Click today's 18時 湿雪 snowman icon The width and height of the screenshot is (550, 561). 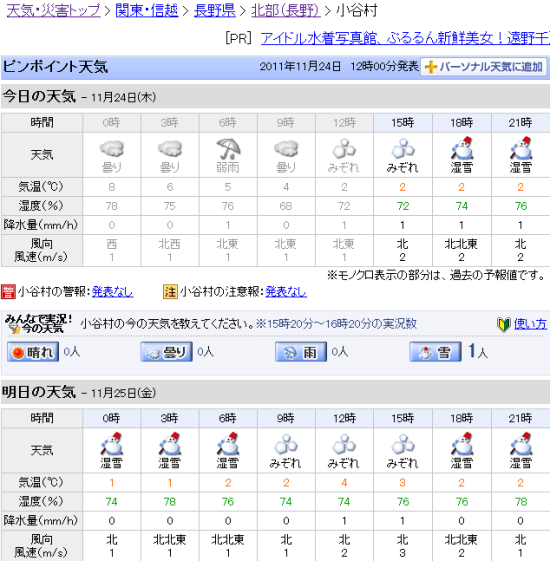(462, 148)
